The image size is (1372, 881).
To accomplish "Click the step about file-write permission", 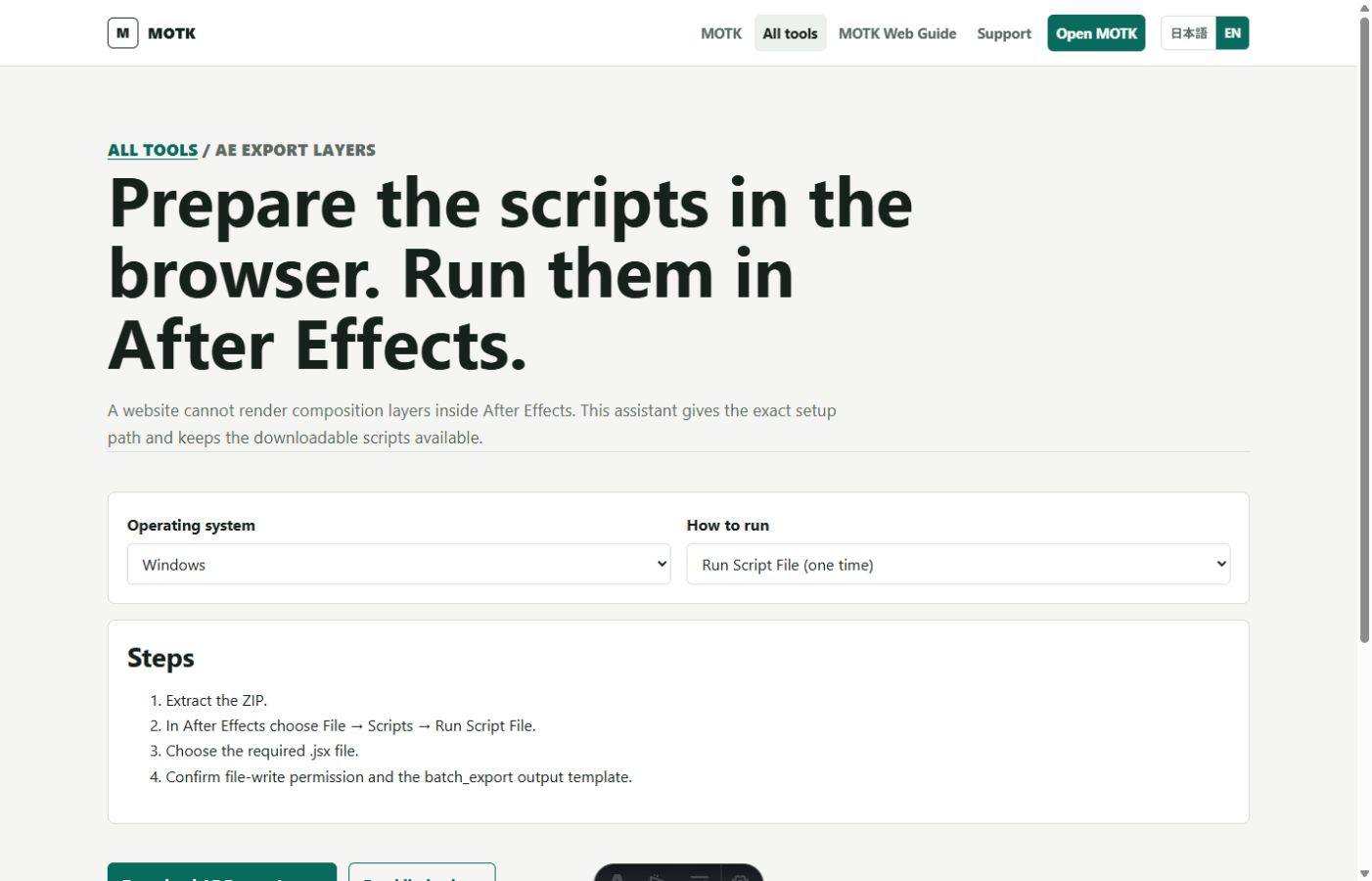I will tap(398, 776).
